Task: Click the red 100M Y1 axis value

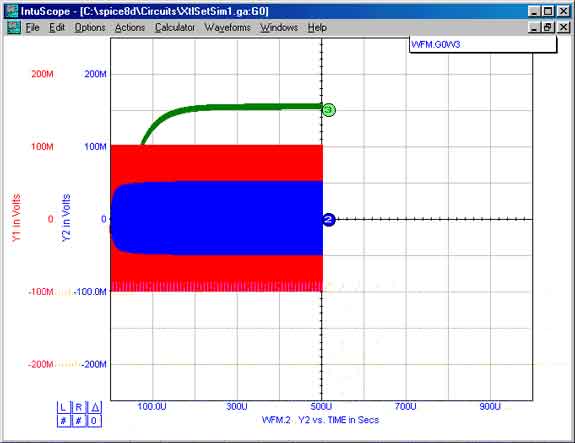Action: 43,147
